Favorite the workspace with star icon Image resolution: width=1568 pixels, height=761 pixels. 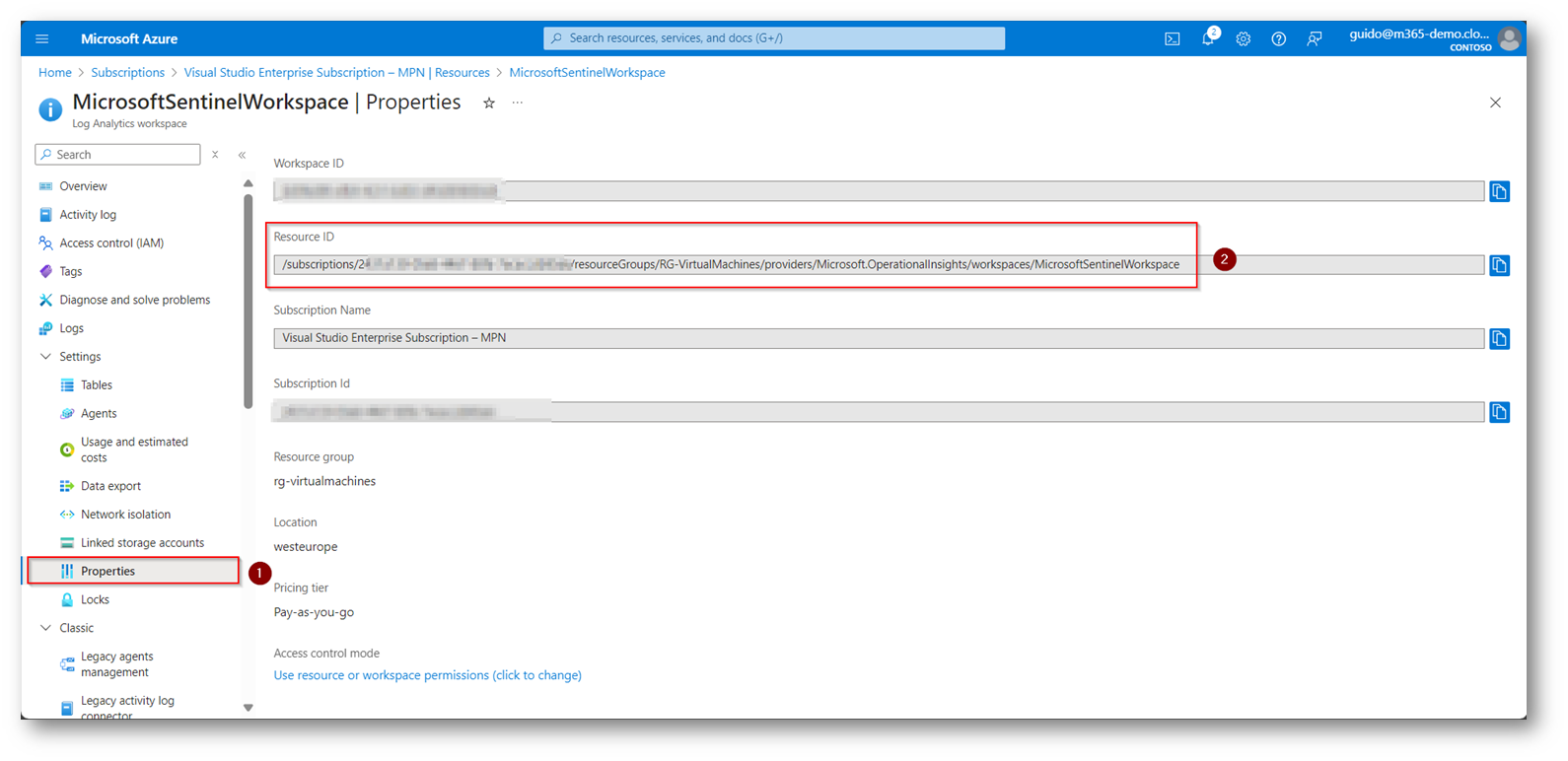(x=488, y=103)
